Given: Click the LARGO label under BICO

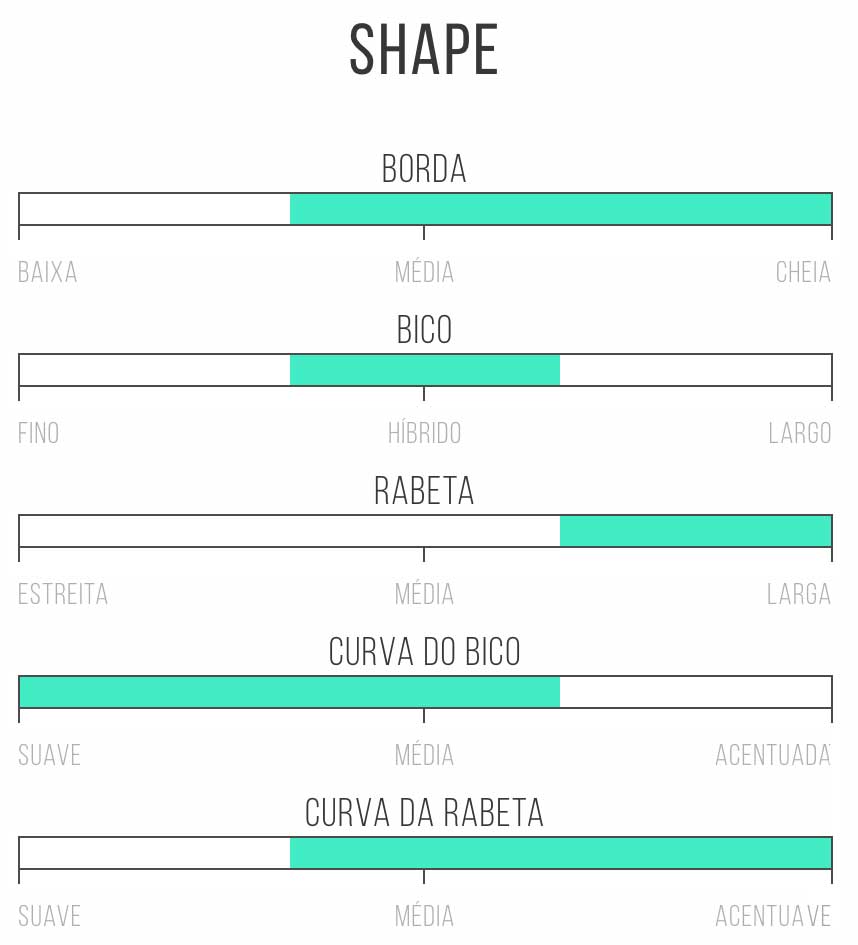Looking at the screenshot, I should [800, 433].
